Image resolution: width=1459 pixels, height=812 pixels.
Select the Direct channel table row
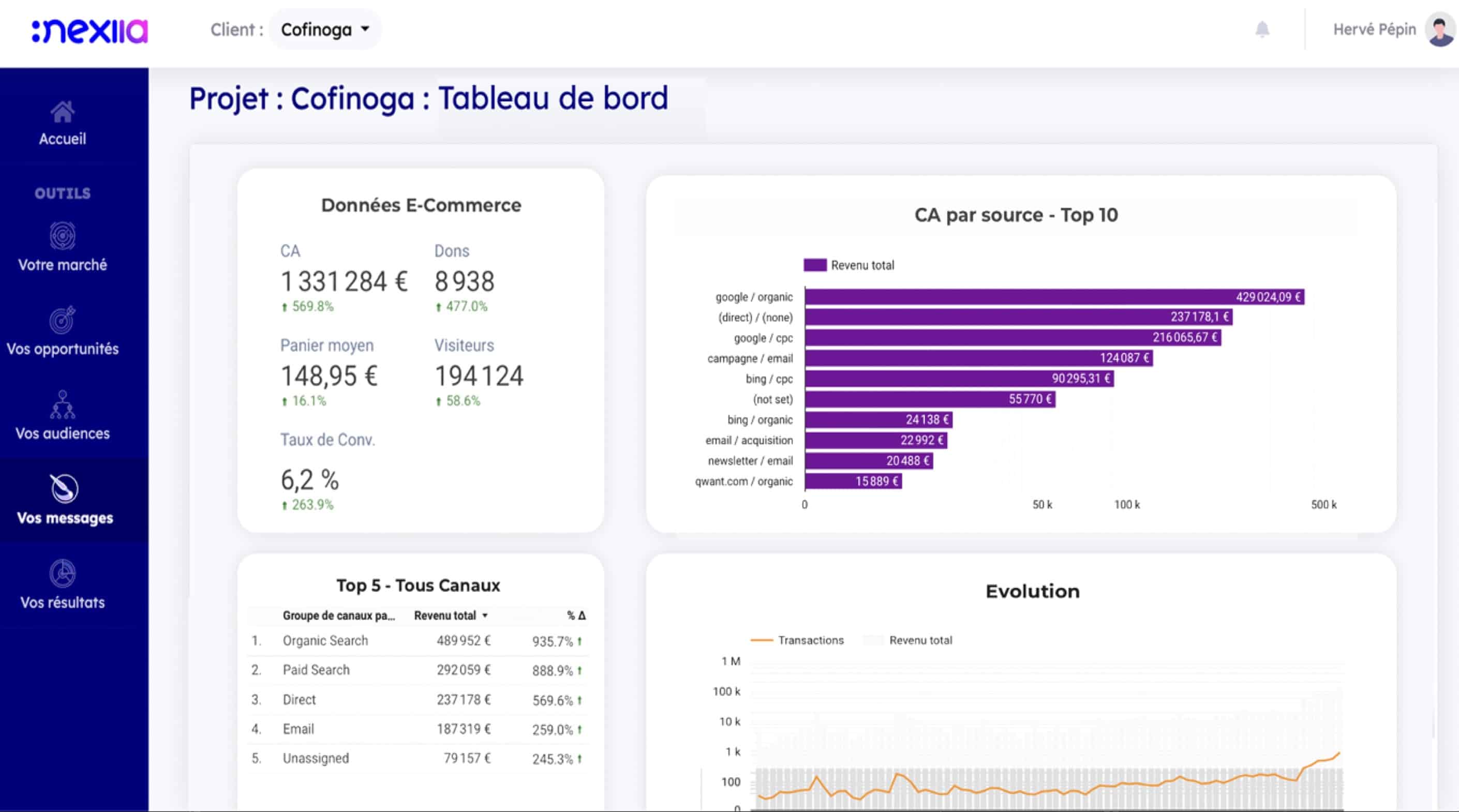pyautogui.click(x=418, y=700)
